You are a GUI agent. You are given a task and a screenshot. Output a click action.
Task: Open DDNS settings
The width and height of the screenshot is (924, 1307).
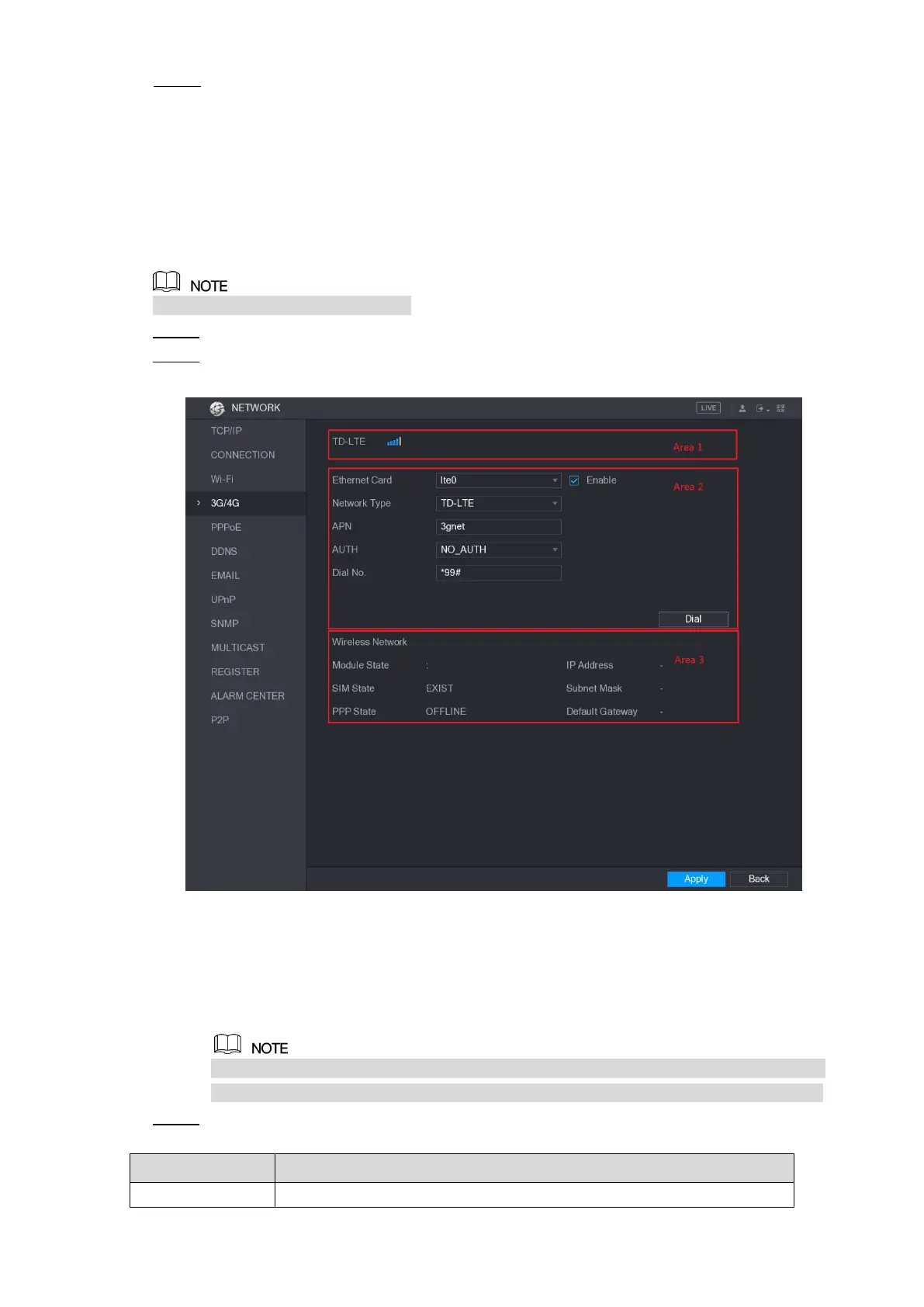tap(224, 551)
